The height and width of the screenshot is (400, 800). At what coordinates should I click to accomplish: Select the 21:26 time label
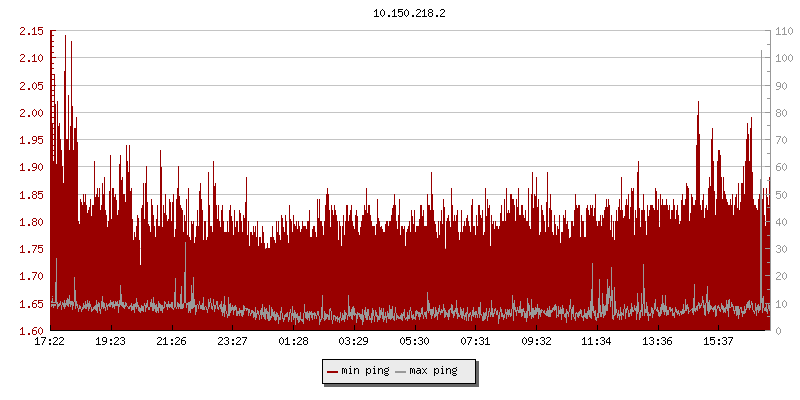[x=172, y=341]
